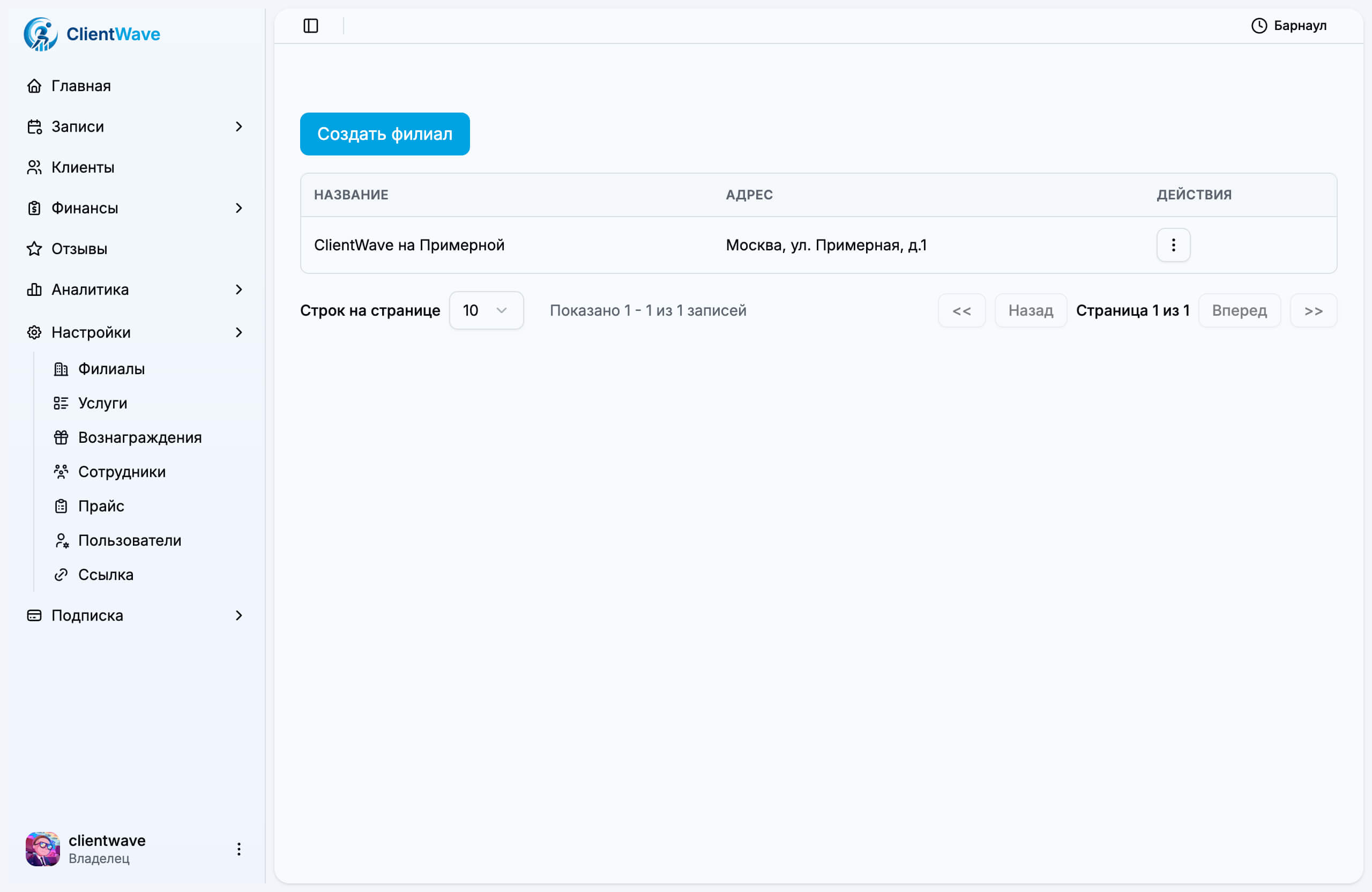Expand the Финансы section chevron
Screen dimensions: 1372x892
(x=238, y=208)
